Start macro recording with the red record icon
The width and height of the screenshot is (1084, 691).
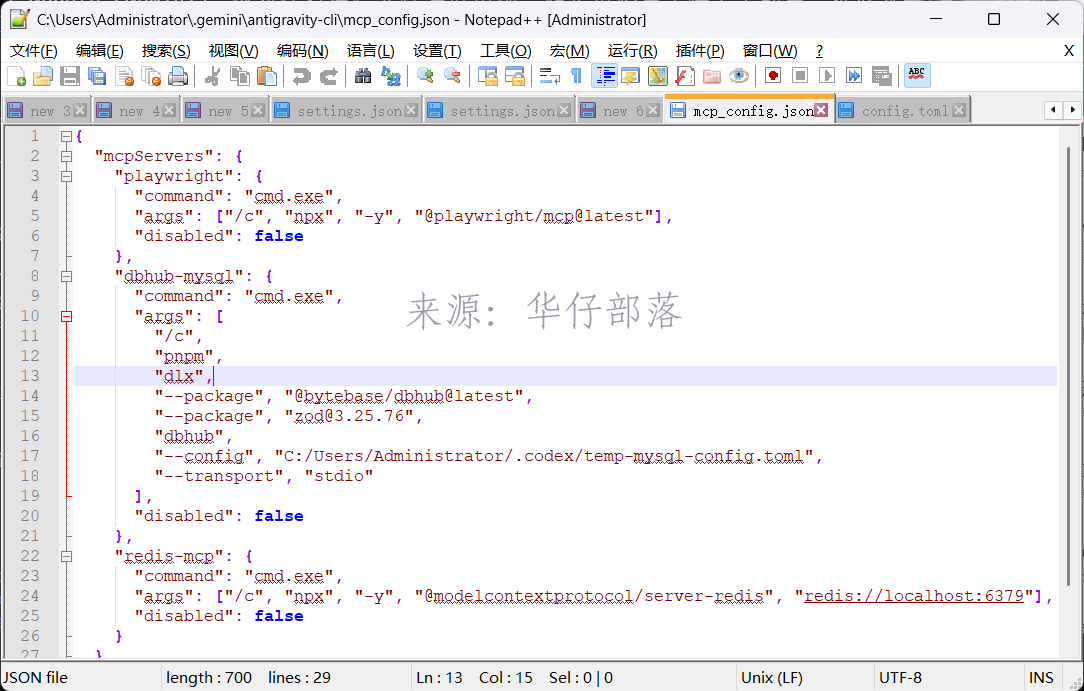[773, 76]
